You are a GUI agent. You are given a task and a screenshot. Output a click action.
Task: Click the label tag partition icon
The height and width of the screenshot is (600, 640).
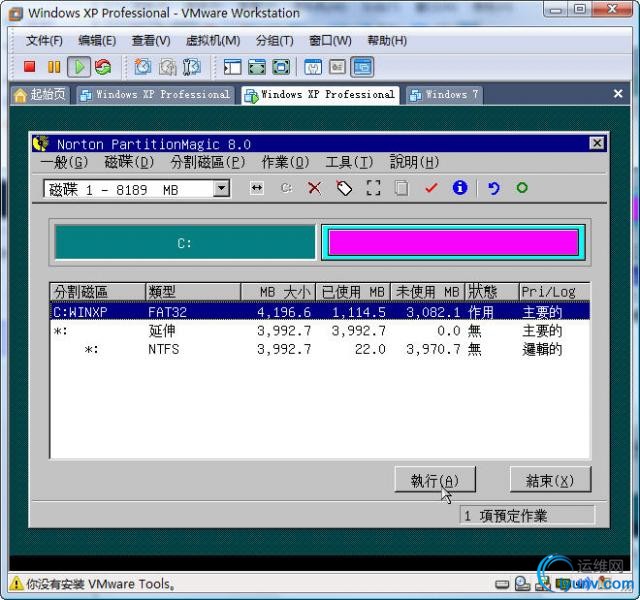tap(344, 188)
